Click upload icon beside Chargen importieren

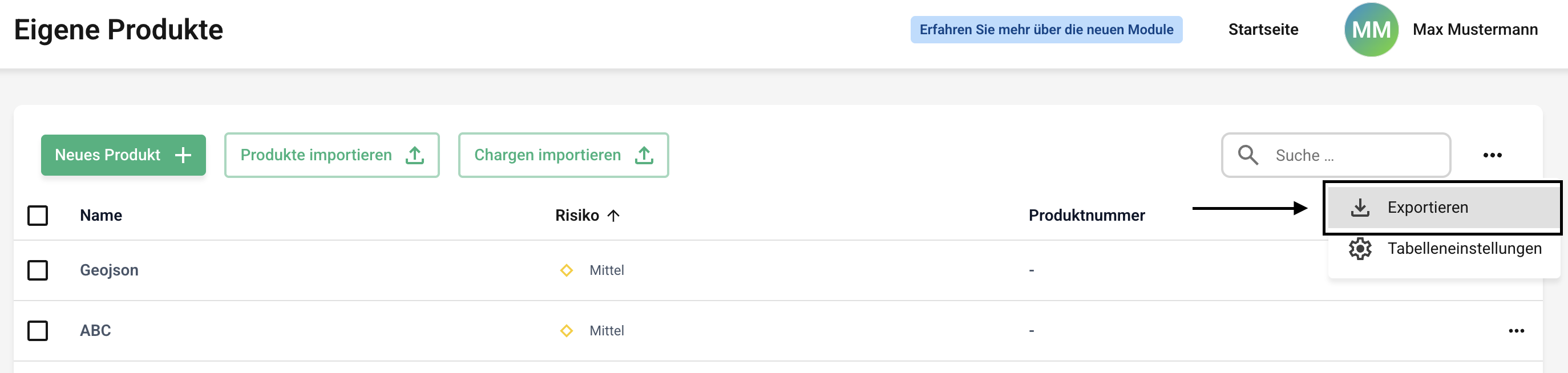click(644, 155)
